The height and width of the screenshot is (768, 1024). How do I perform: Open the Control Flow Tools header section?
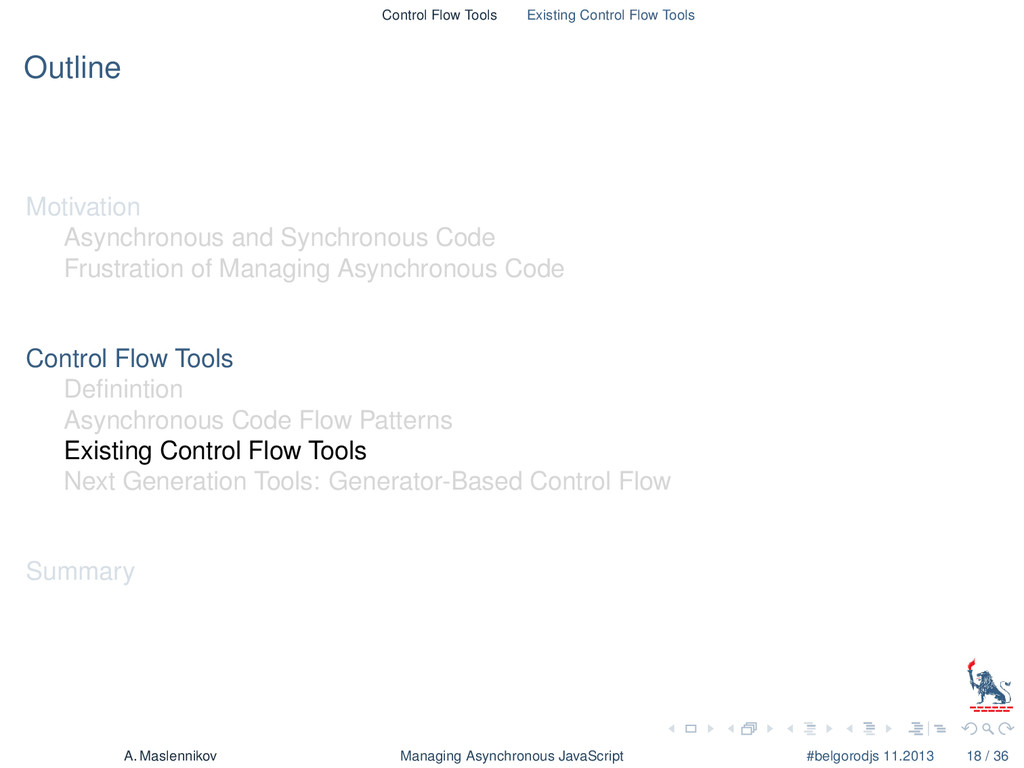tap(439, 15)
